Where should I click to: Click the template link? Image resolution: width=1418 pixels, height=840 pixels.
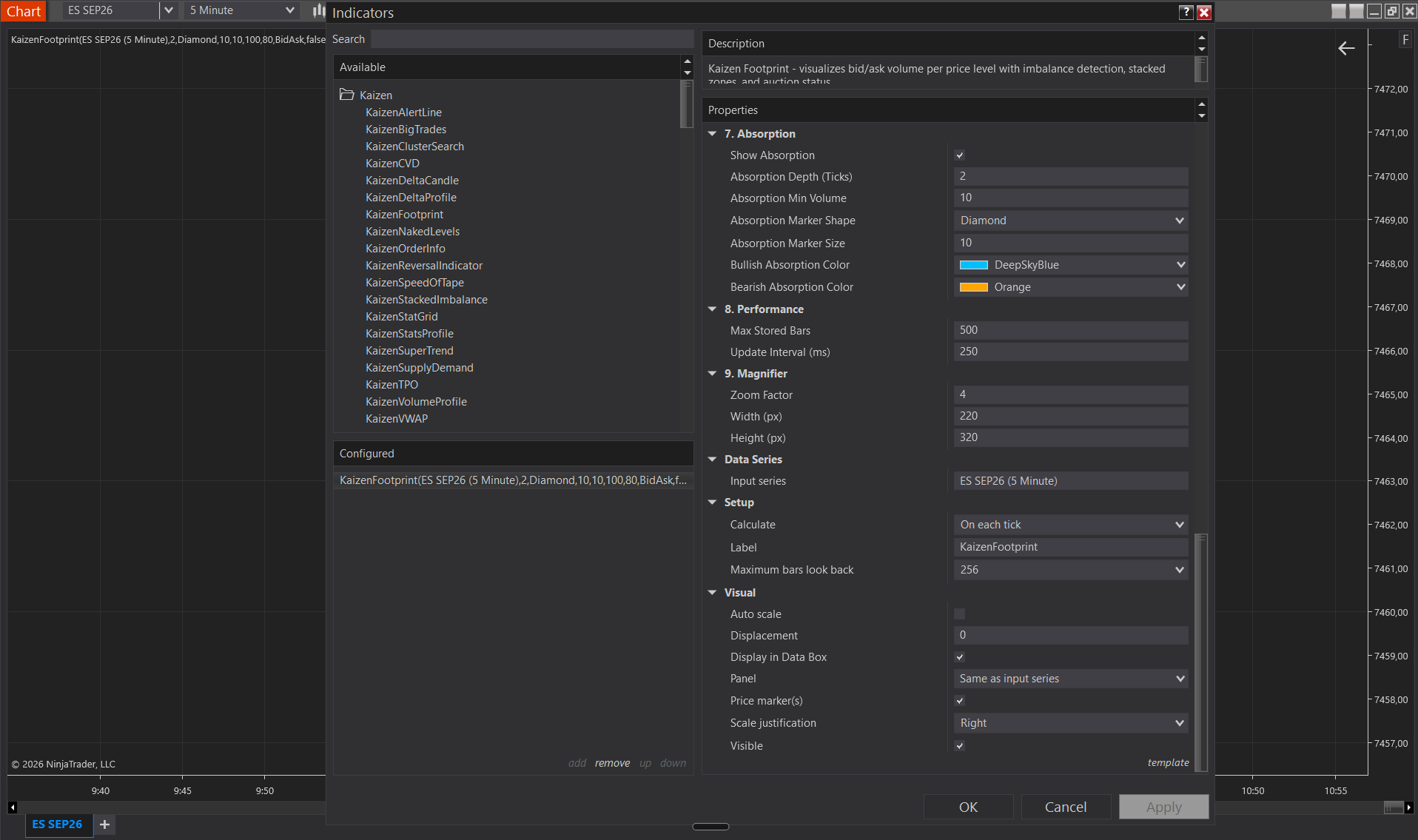point(1168,763)
